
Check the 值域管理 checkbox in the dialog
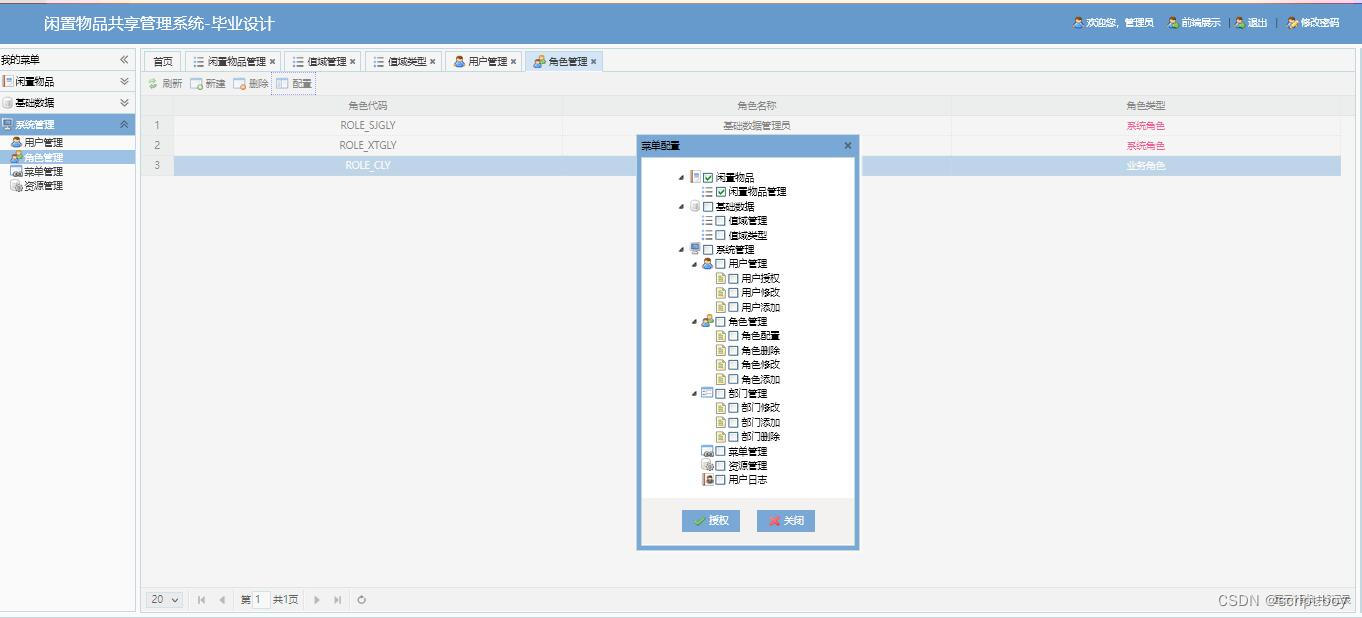[x=721, y=221]
